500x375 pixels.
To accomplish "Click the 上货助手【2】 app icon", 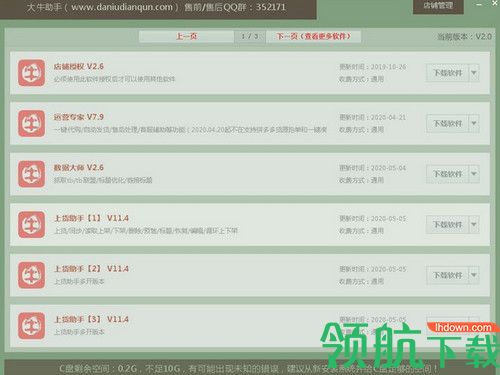I will tap(31, 275).
